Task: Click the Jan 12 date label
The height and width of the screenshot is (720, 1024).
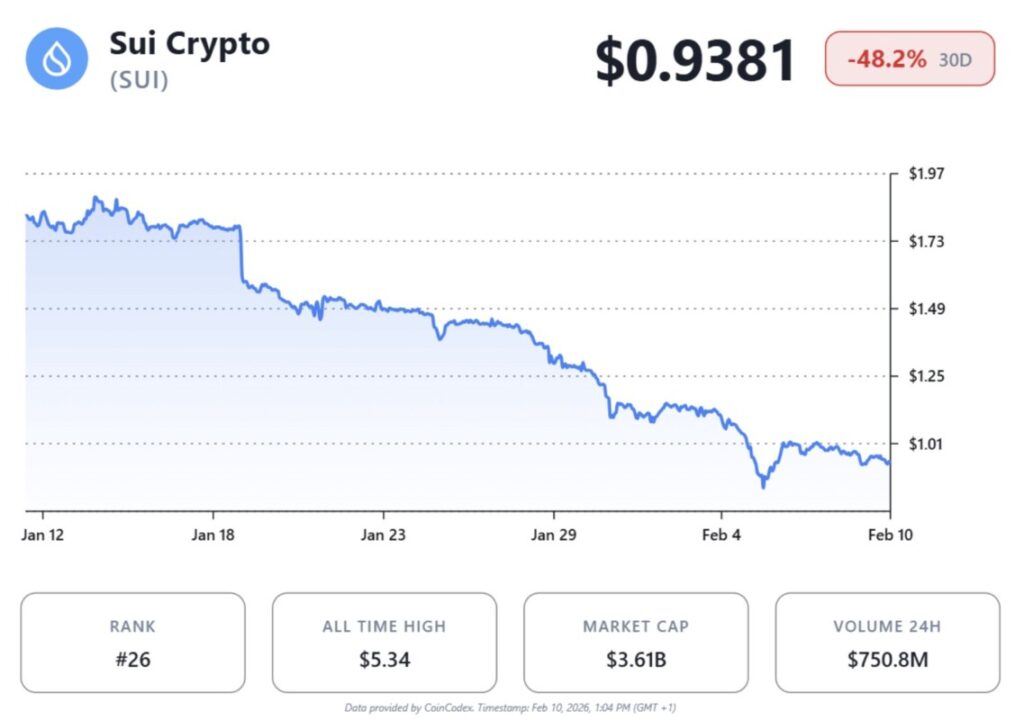Action: click(42, 535)
